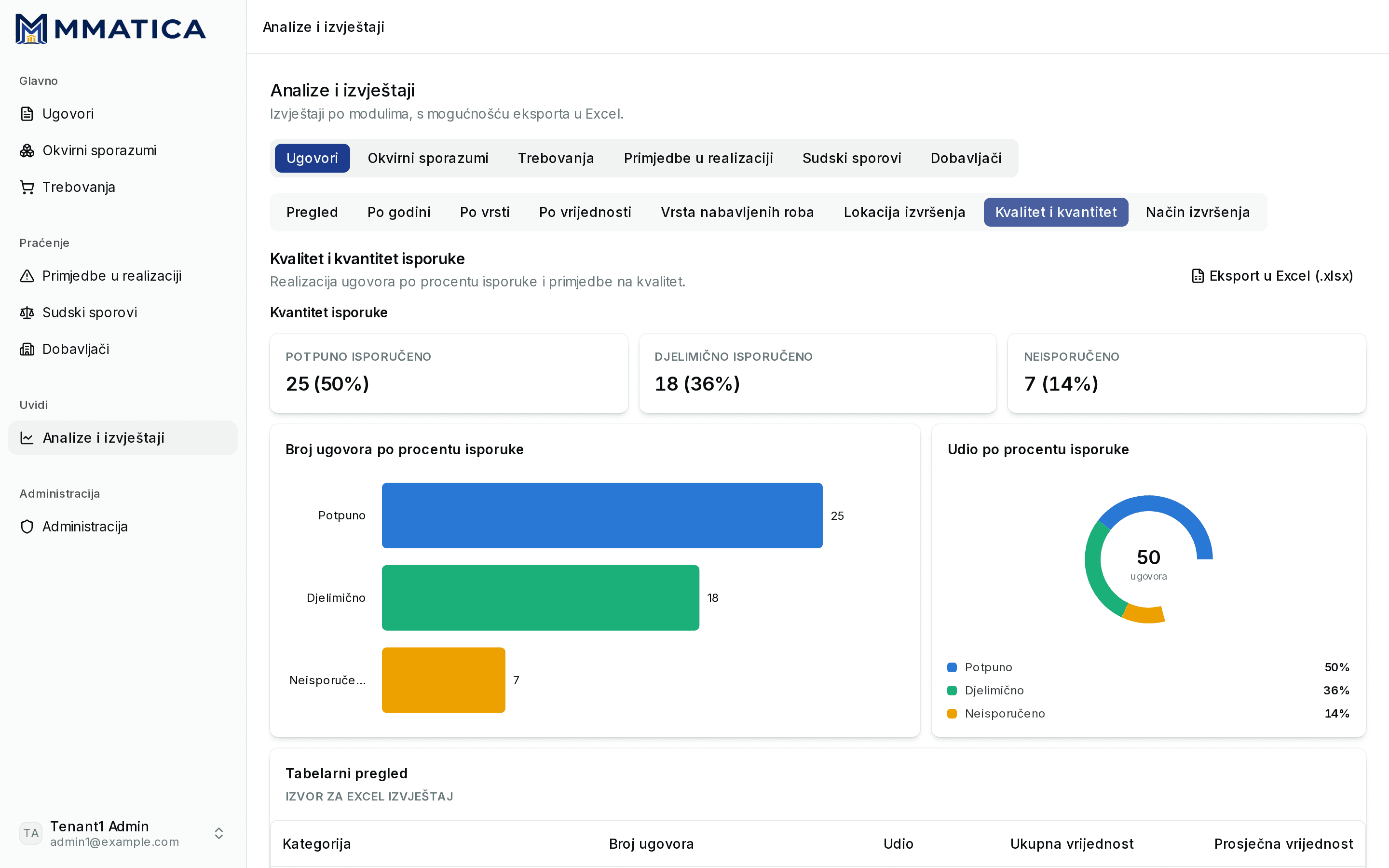
Task: Open the Lokacija izvršenja sub-tab
Action: click(x=905, y=212)
